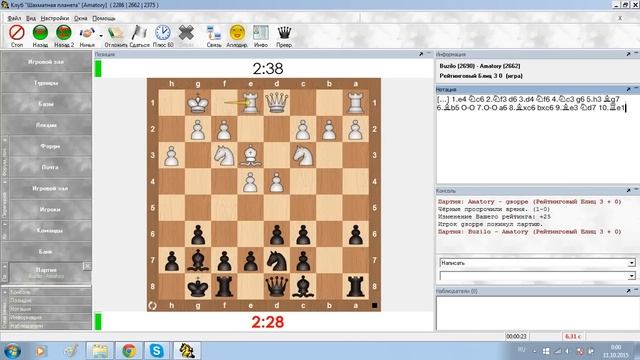Undock the Позиция panel with its arrow icon
This screenshot has width=640, height=360.
(x=421, y=54)
